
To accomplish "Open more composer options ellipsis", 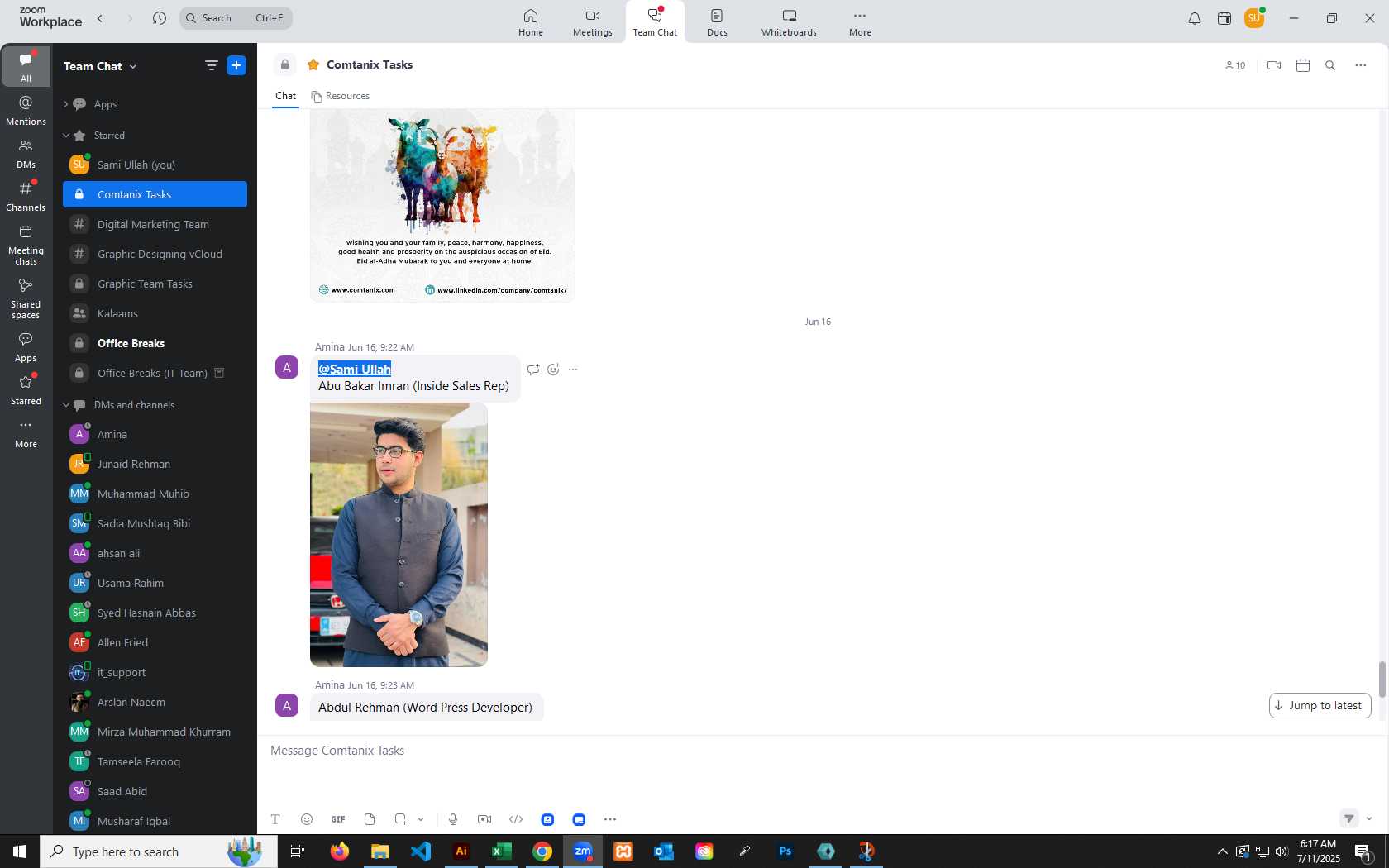I will [x=610, y=819].
